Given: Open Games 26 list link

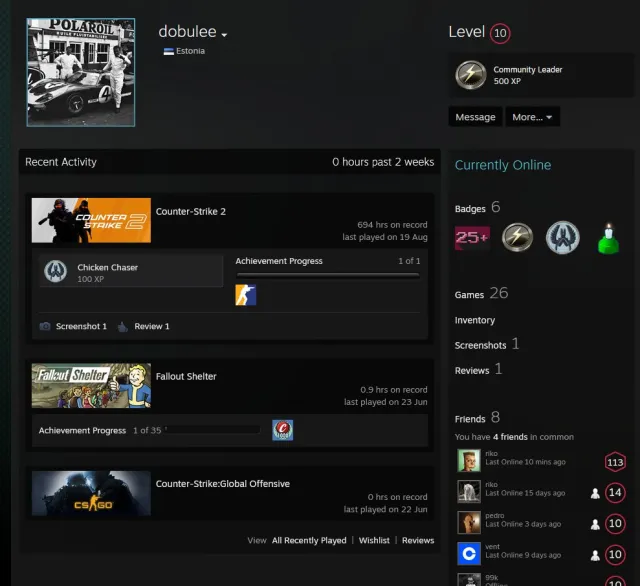Looking at the screenshot, I should click(x=481, y=293).
